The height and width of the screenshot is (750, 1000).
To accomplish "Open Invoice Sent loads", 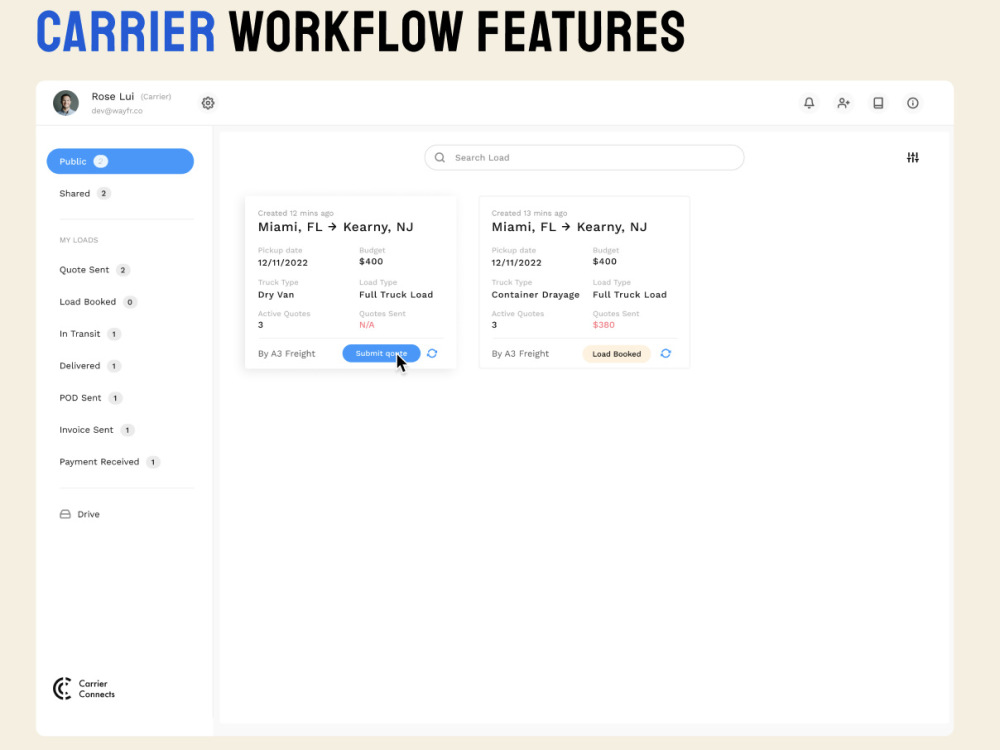I will click(x=96, y=430).
